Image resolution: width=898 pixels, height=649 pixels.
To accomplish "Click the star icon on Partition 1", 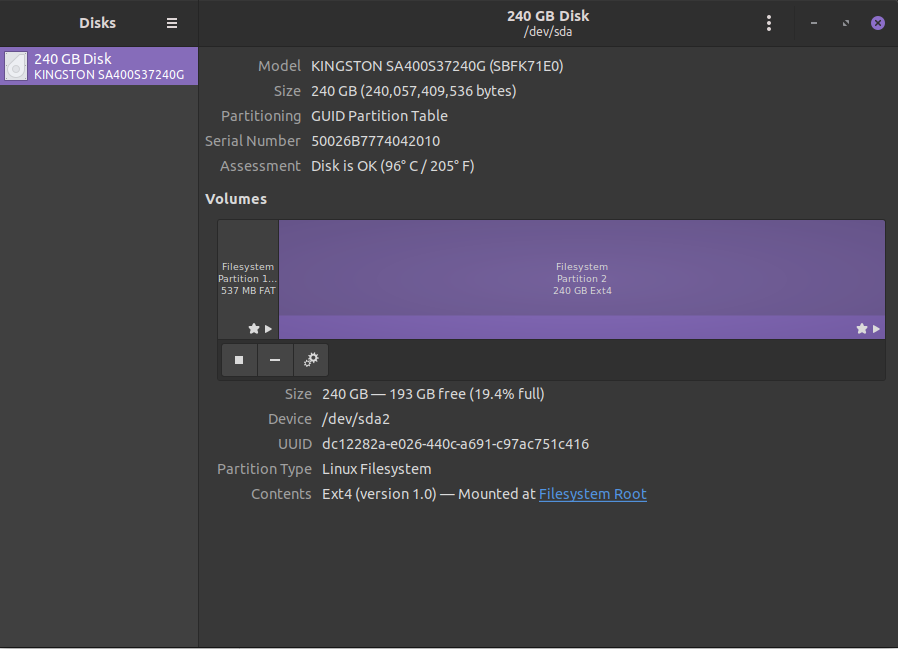I will coord(254,328).
